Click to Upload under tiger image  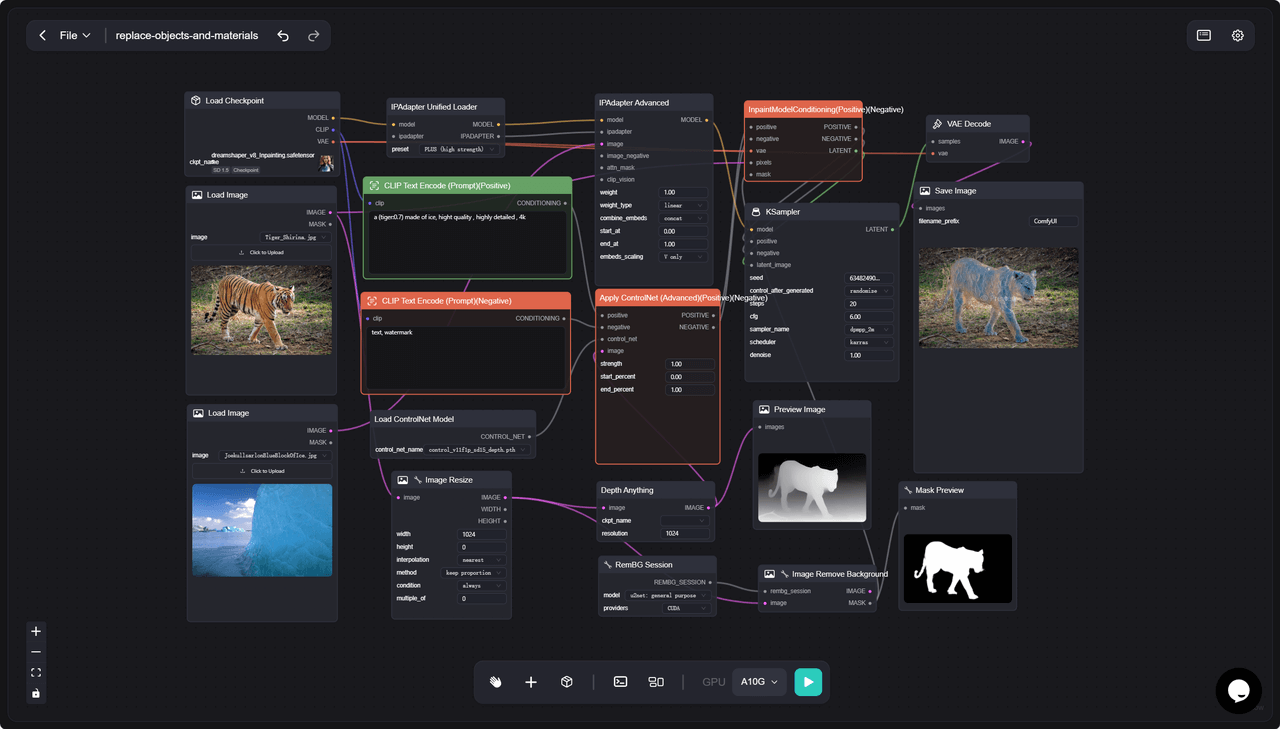pyautogui.click(x=261, y=253)
